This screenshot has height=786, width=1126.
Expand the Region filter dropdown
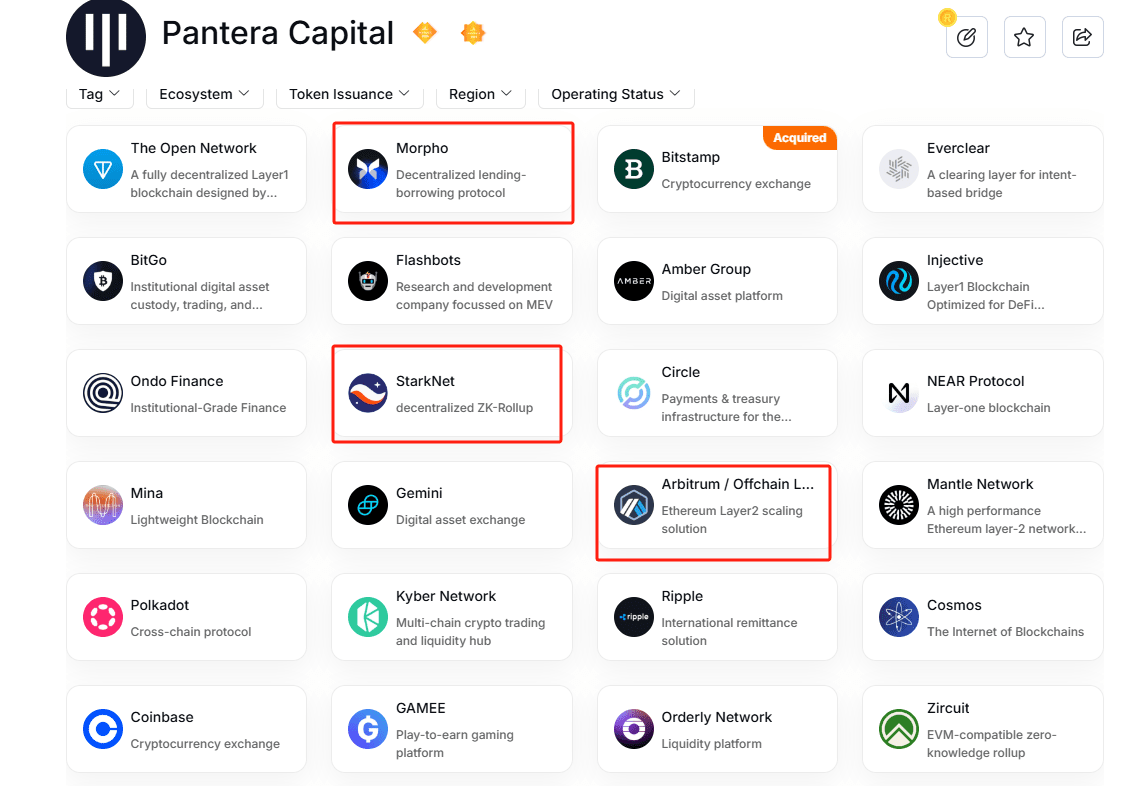click(x=480, y=93)
